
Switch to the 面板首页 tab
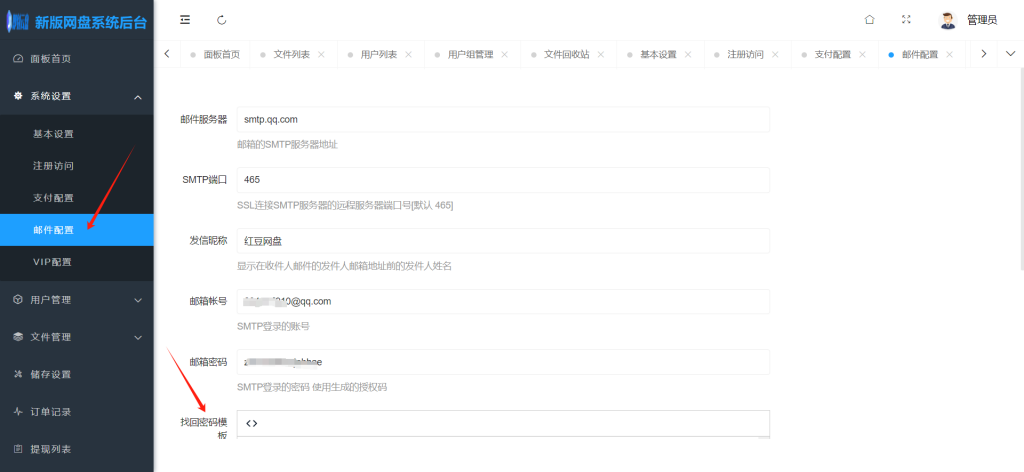pos(216,55)
